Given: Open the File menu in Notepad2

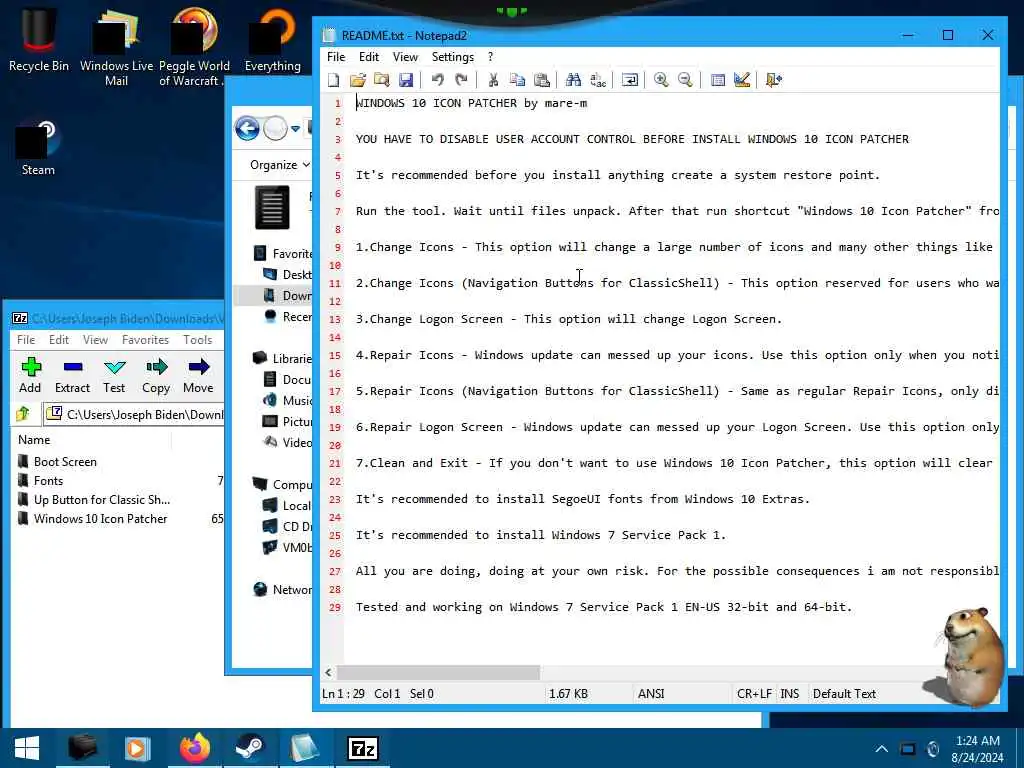Looking at the screenshot, I should (336, 57).
